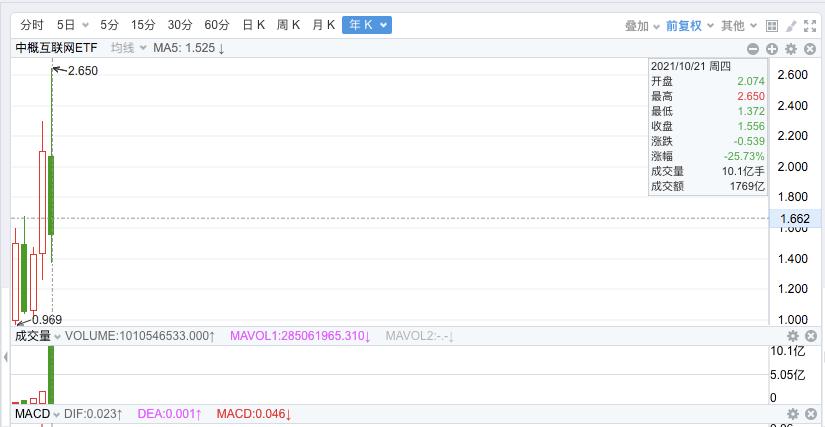Click the tall green 2021 candlestick
The image size is (825, 427).
(x=51, y=195)
